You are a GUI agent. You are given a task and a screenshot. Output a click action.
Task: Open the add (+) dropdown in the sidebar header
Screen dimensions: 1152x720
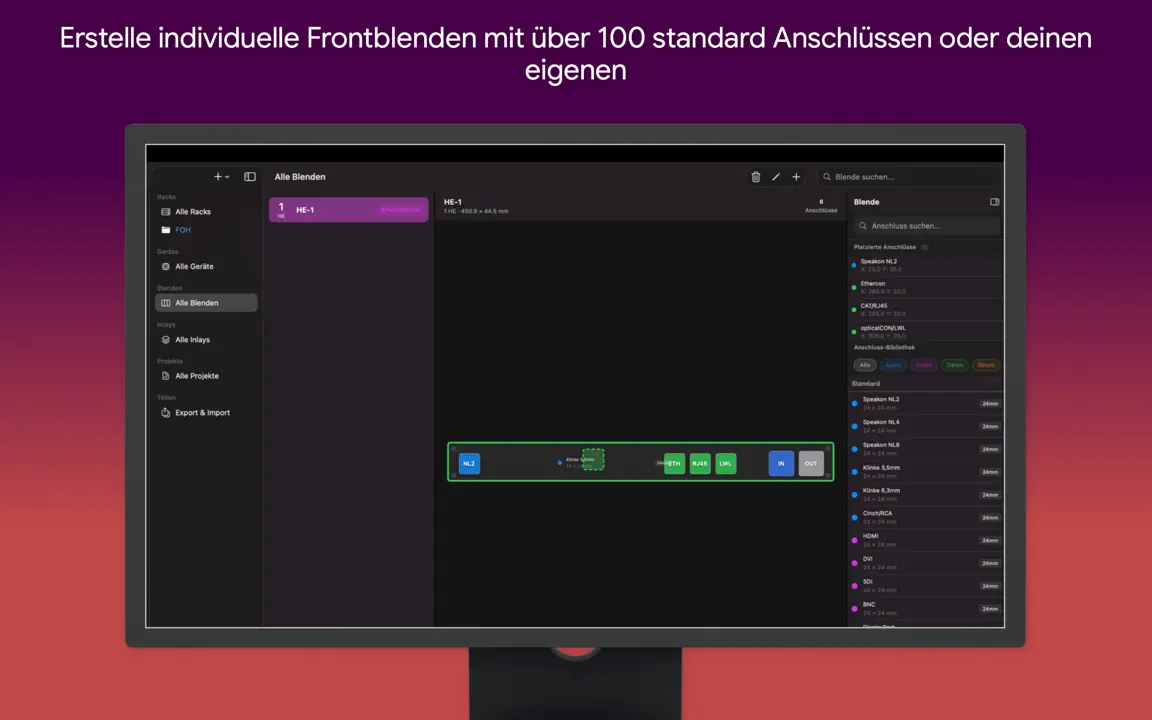click(x=221, y=176)
